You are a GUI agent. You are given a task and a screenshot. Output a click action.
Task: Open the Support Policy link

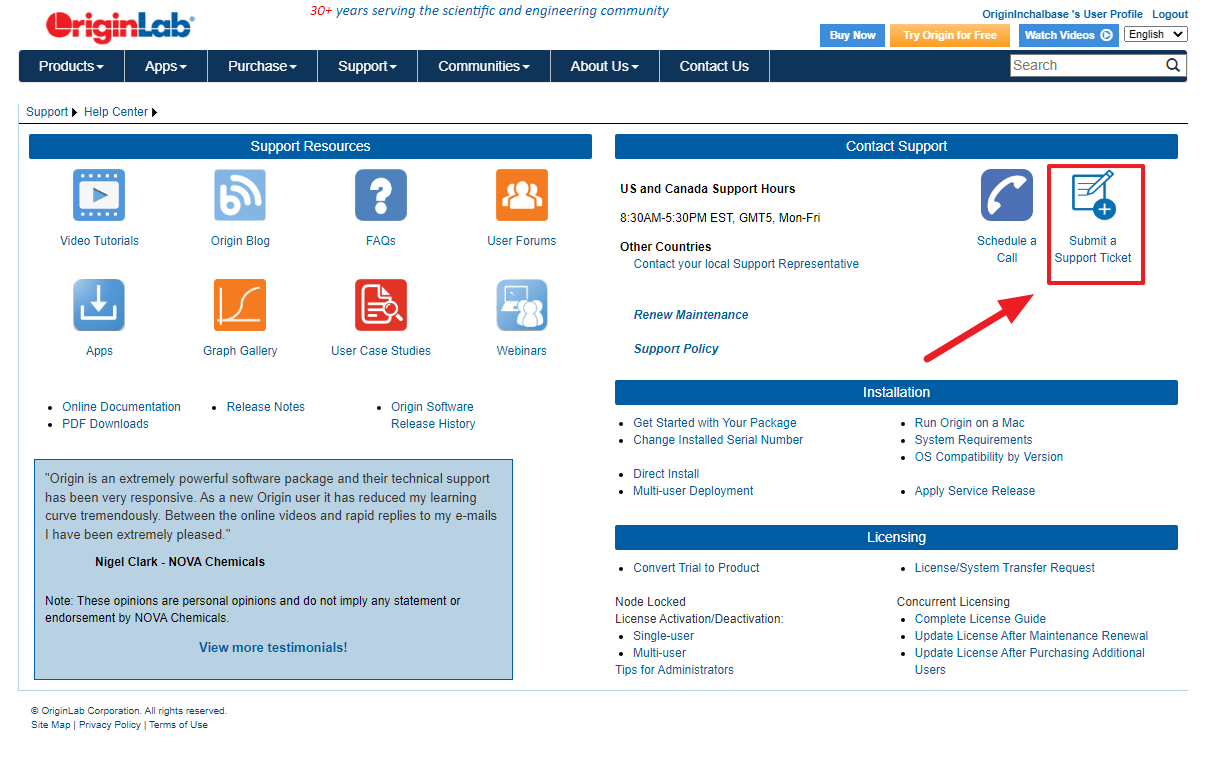[x=676, y=349]
